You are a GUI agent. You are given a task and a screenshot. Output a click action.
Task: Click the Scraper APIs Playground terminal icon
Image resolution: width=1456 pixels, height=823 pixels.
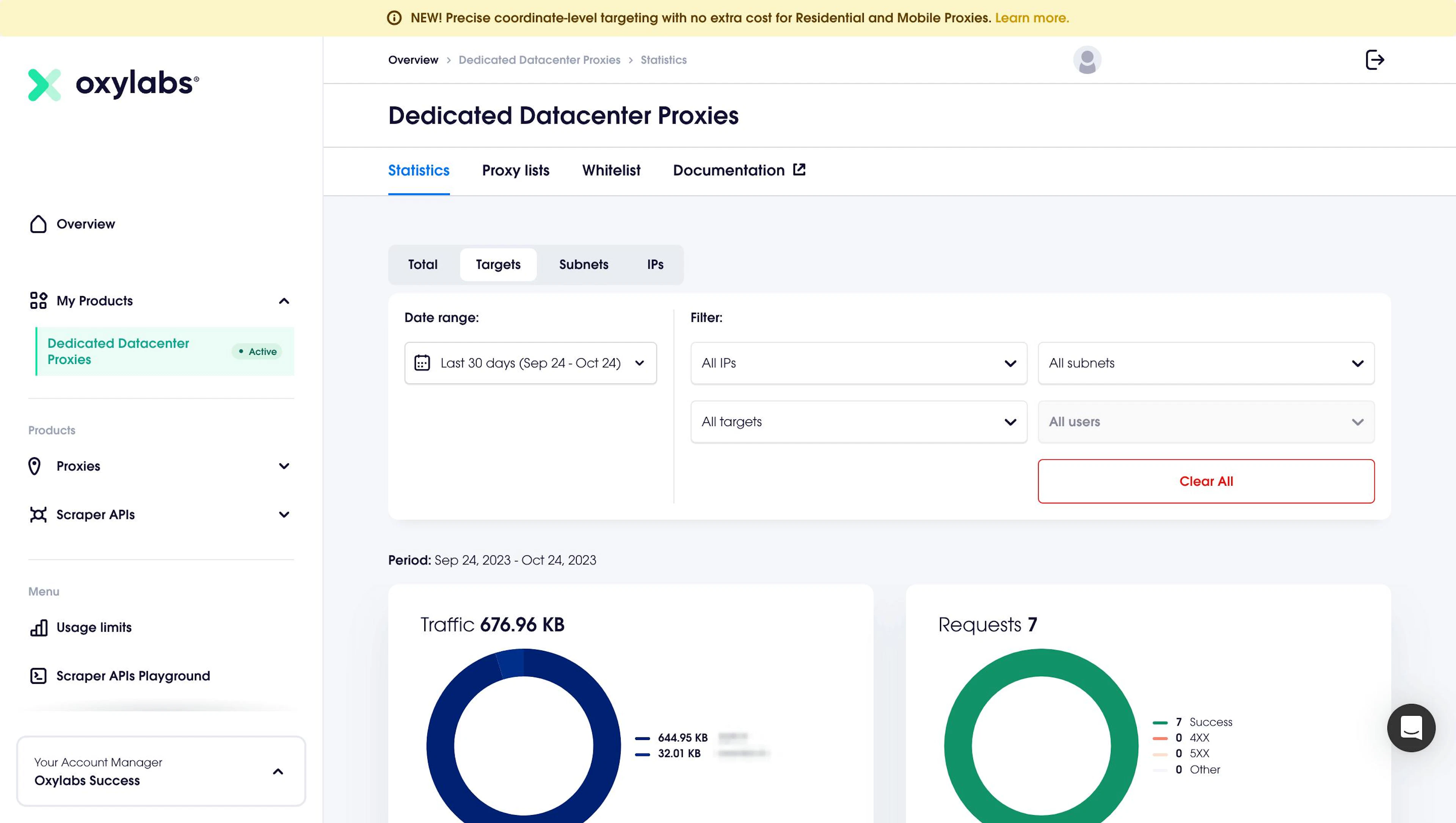(x=38, y=676)
